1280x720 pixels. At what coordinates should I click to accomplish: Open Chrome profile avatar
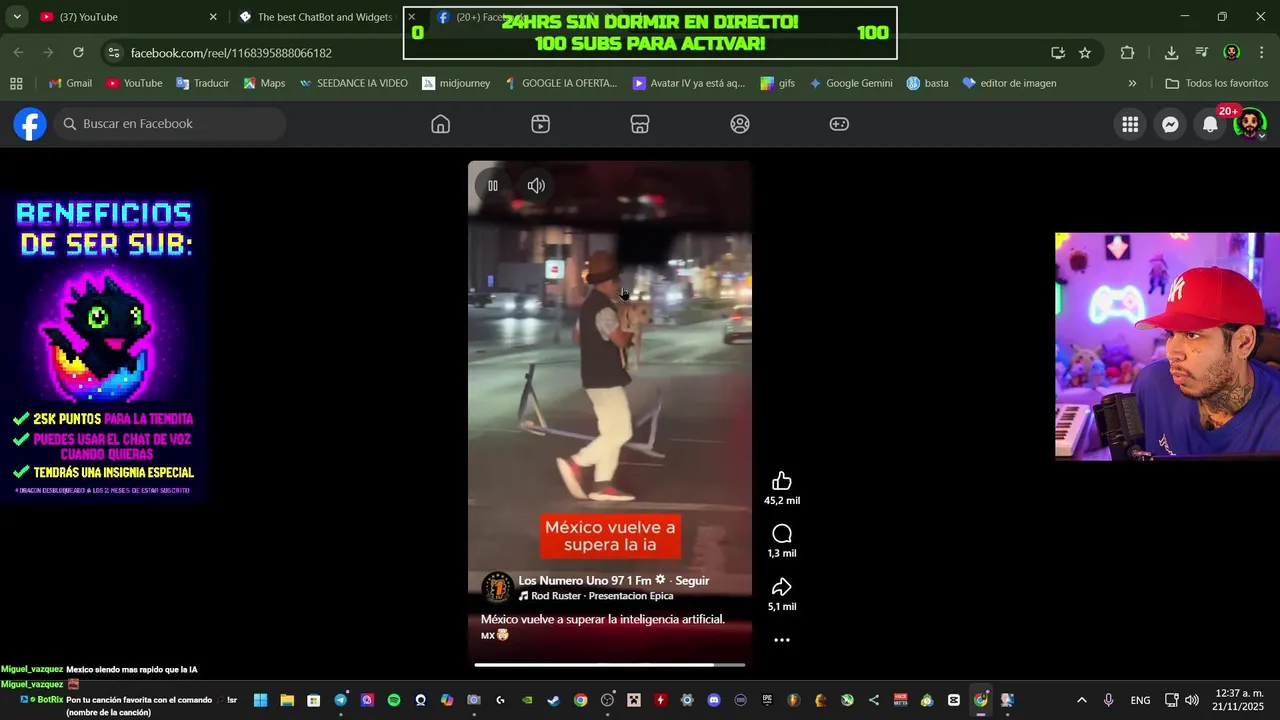click(1232, 53)
